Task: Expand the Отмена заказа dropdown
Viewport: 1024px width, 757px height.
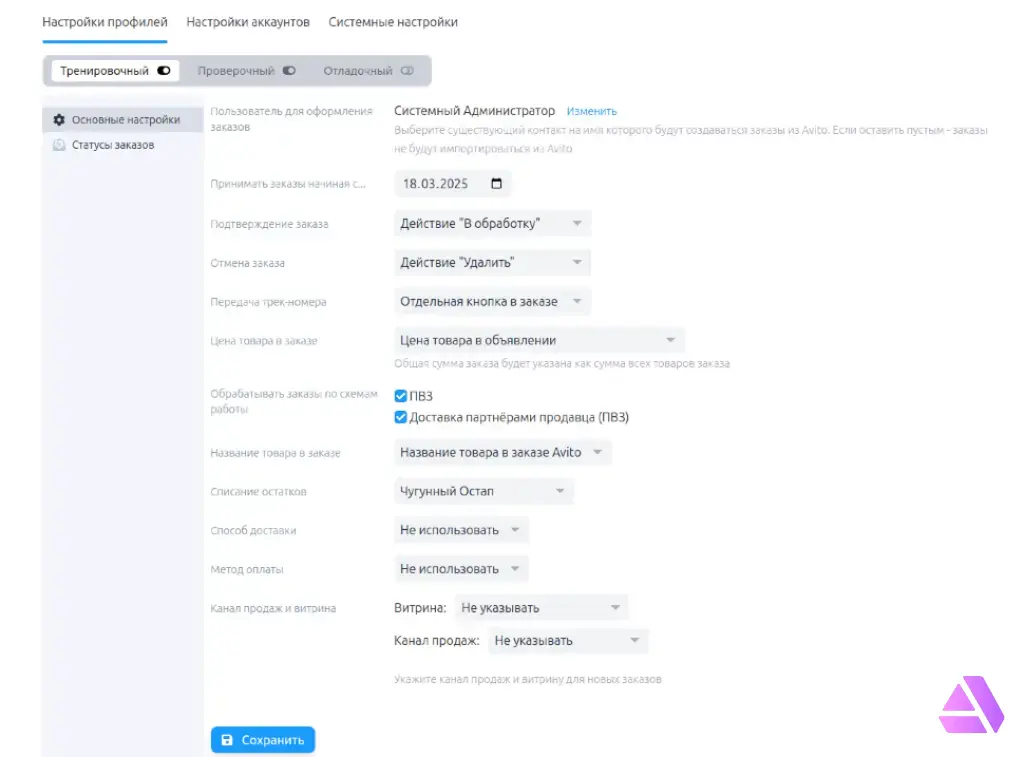Action: click(x=491, y=262)
